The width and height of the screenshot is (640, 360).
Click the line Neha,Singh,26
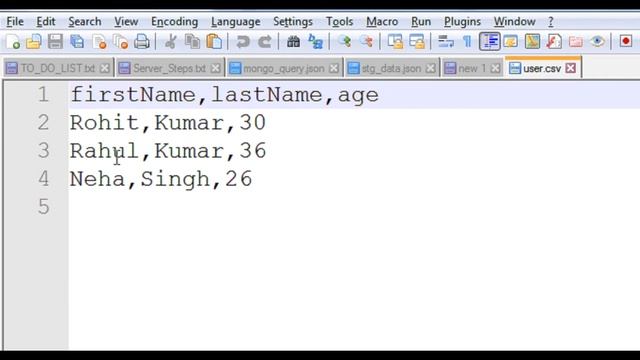click(x=161, y=179)
